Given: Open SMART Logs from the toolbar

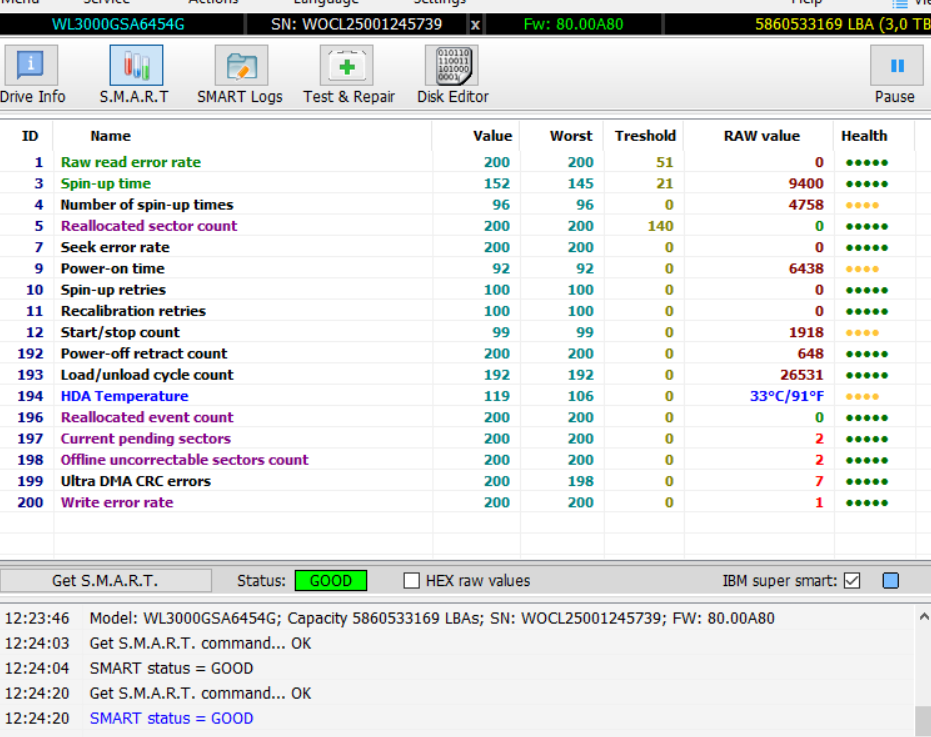Looking at the screenshot, I should (239, 76).
